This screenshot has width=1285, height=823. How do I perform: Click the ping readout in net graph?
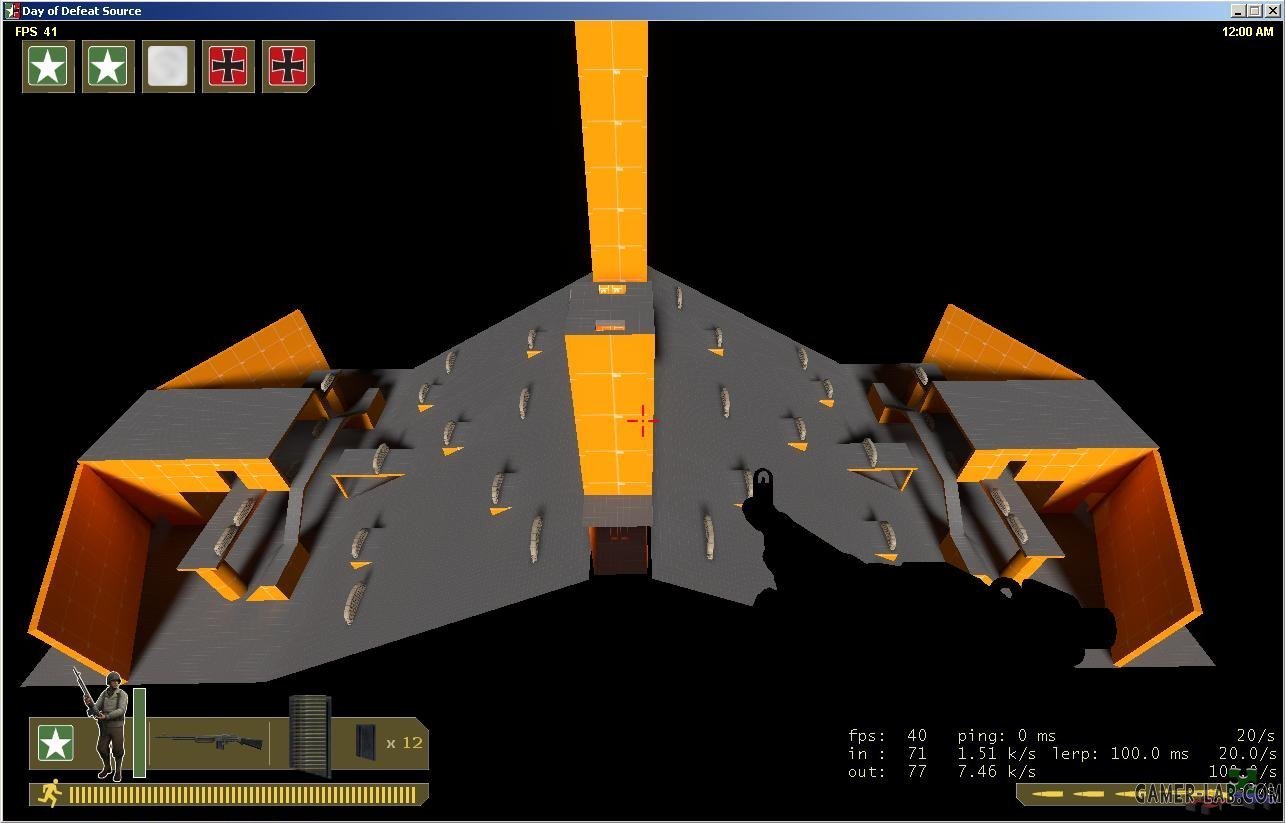1006,736
